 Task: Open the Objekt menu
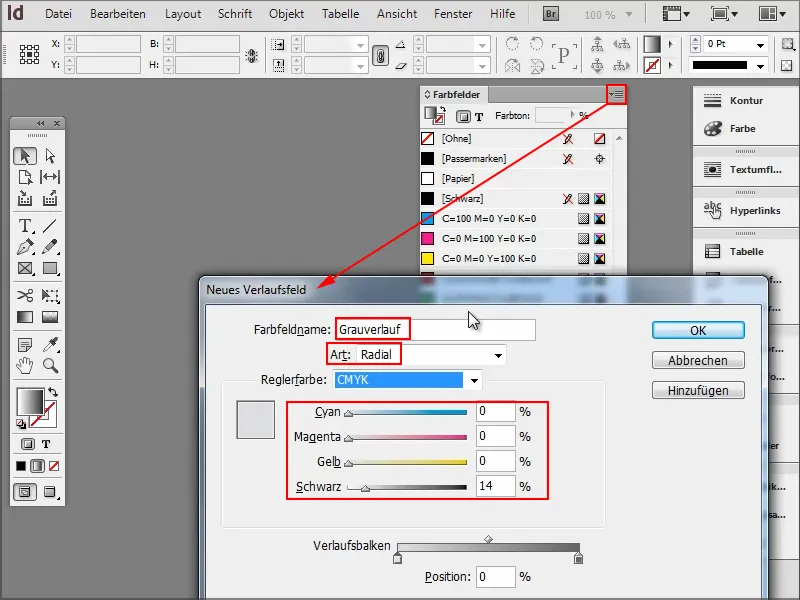286,14
